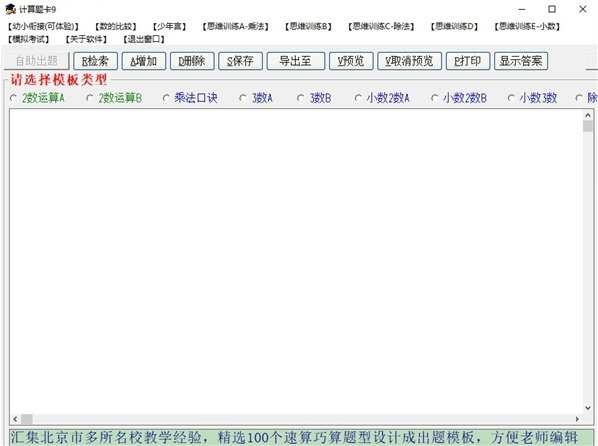This screenshot has height=446, width=598.
Task: Open the 思维训练E-小数 menu
Action: [x=527, y=26]
